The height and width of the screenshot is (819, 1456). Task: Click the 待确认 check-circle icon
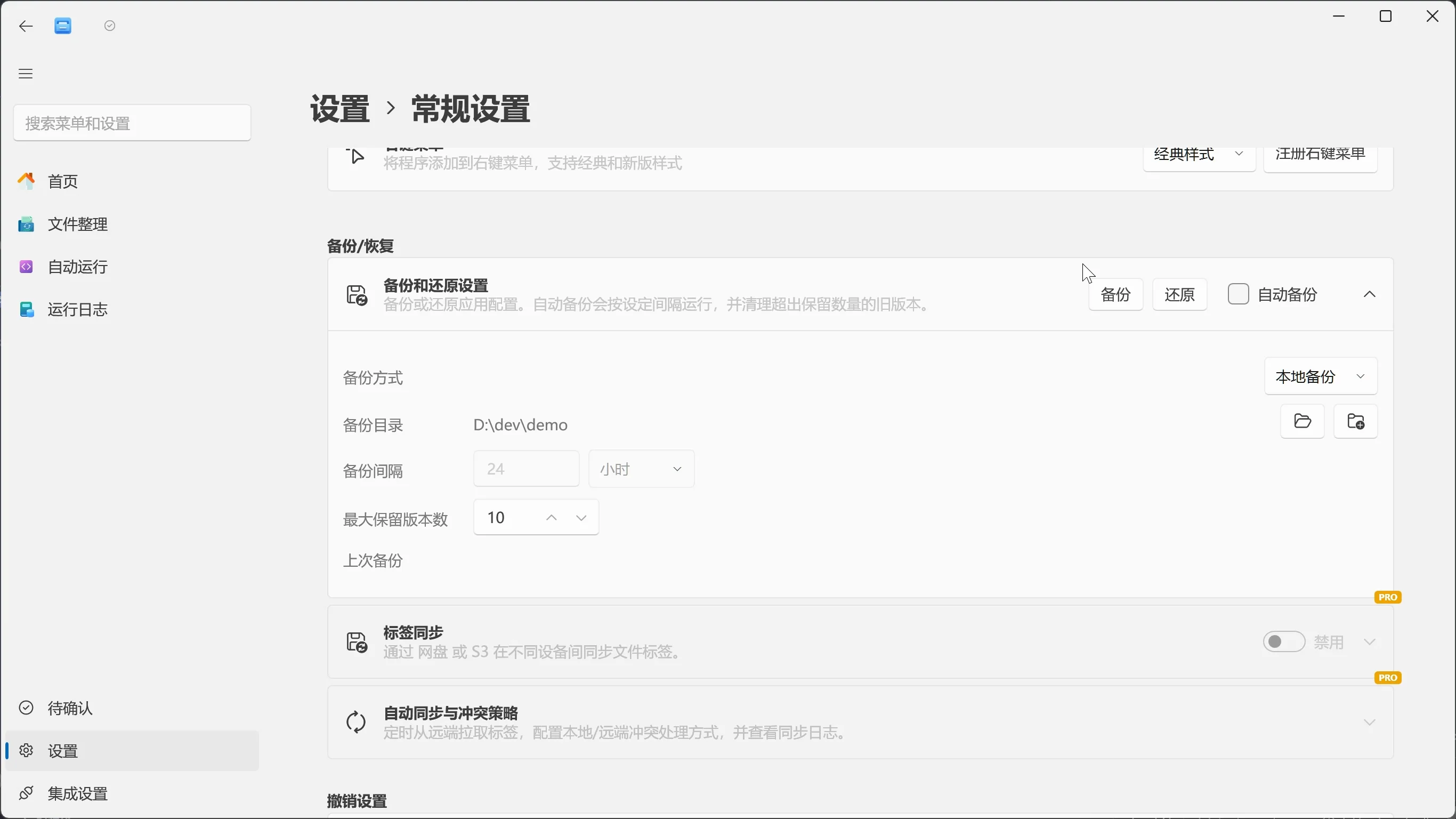[26, 708]
